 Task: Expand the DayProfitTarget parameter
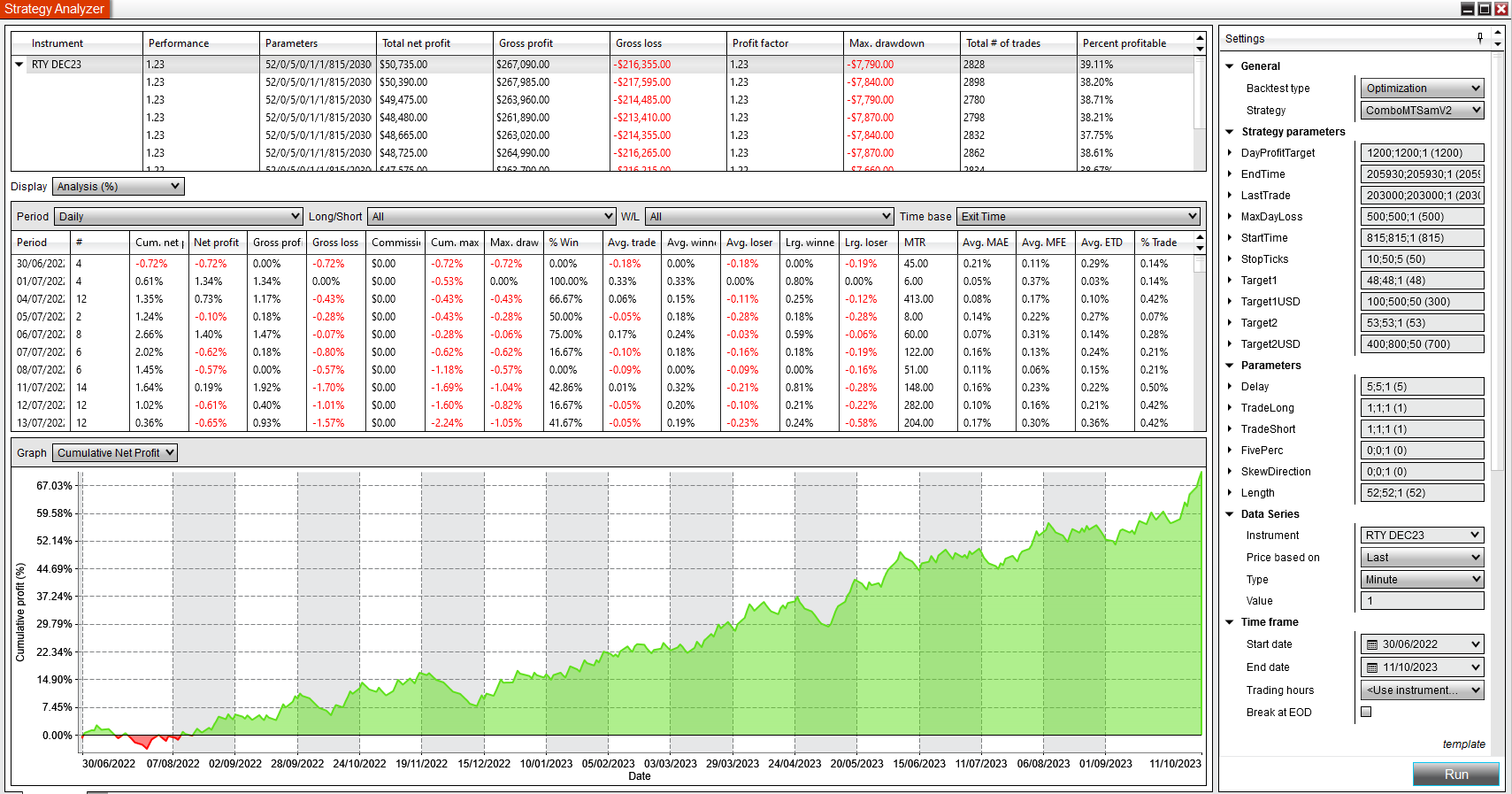pyautogui.click(x=1230, y=153)
